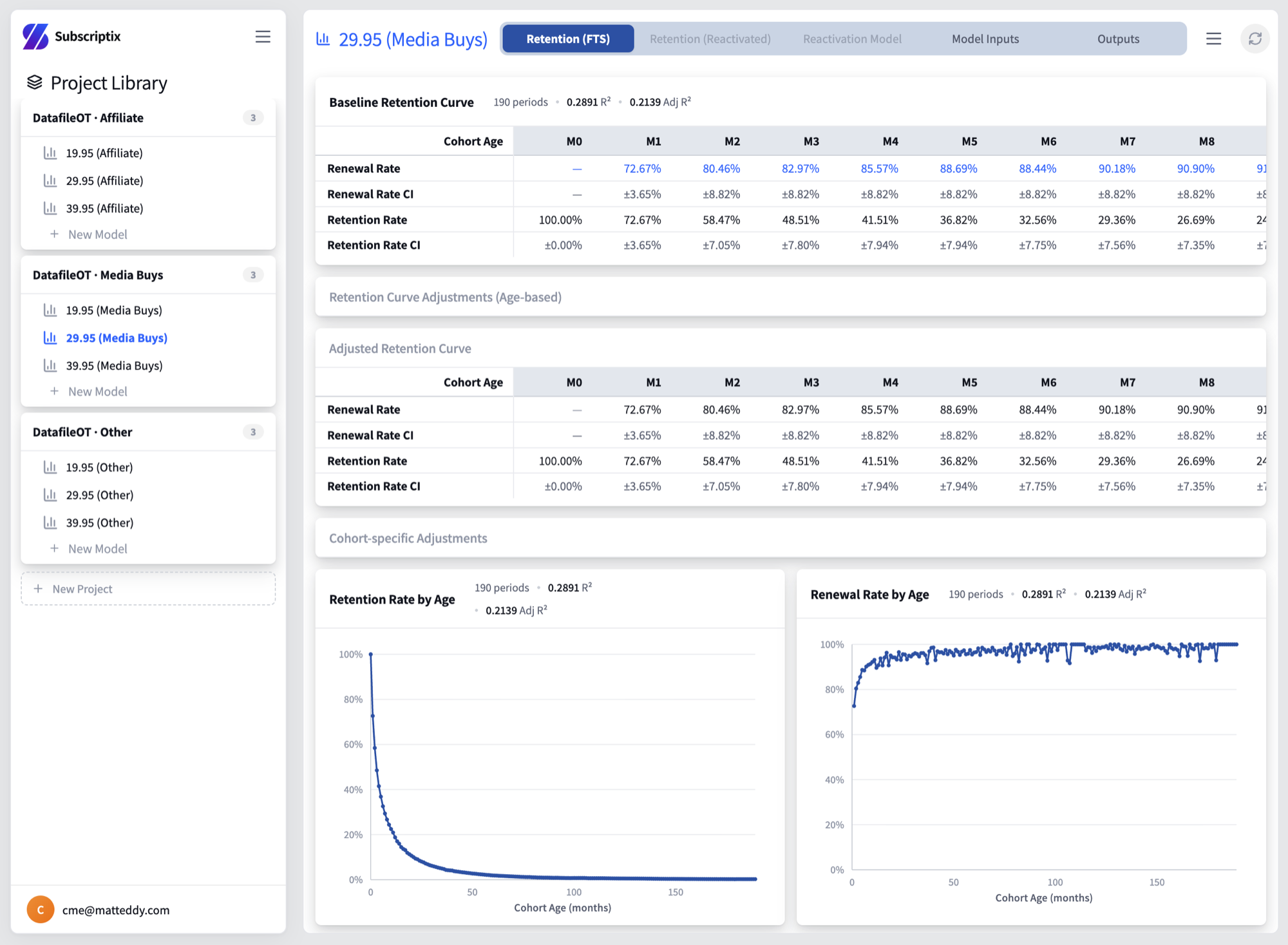The width and height of the screenshot is (1288, 945).
Task: Click chart icon beside 39.95 (Media Buys)
Action: 50,365
